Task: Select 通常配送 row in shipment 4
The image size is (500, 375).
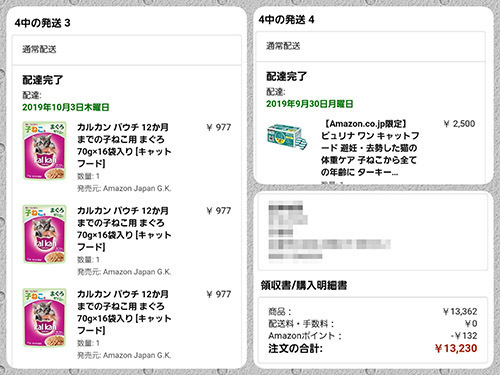Action: [x=370, y=46]
